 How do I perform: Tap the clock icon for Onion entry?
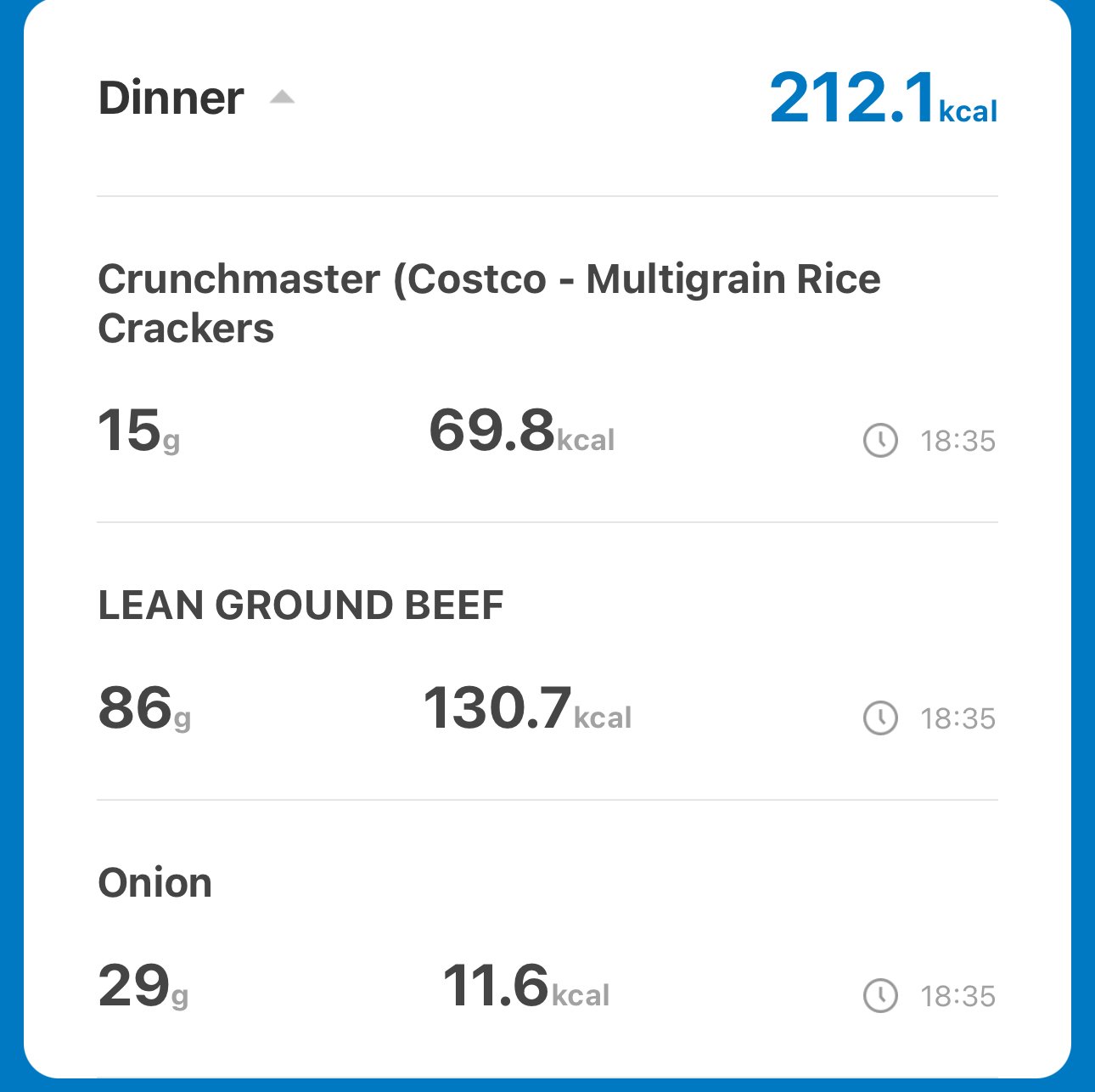(x=880, y=996)
